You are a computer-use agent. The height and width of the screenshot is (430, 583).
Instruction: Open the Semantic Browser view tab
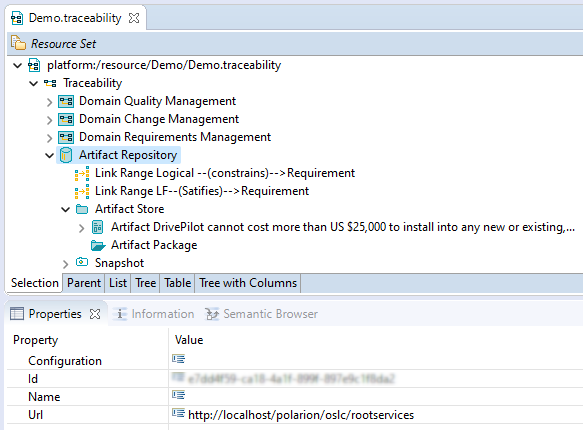click(x=262, y=314)
